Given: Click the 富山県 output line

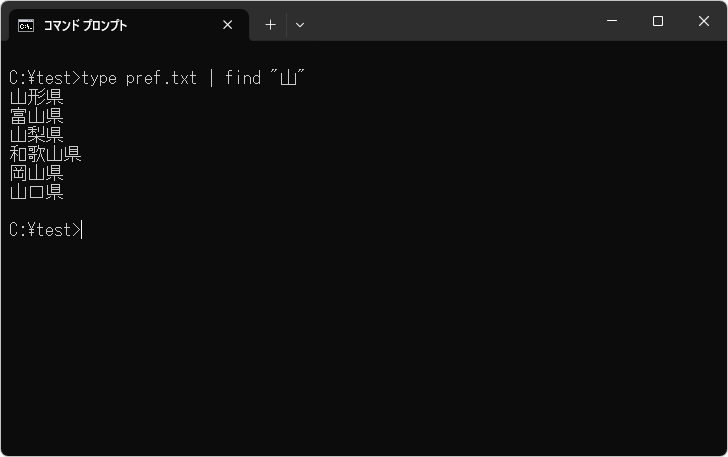Looking at the screenshot, I should coord(36,116).
